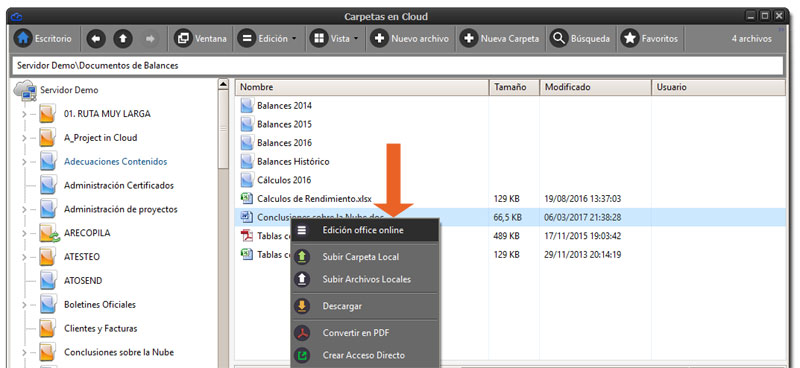
Task: Open Adecuaciones Contenidos folder
Action: click(x=115, y=162)
